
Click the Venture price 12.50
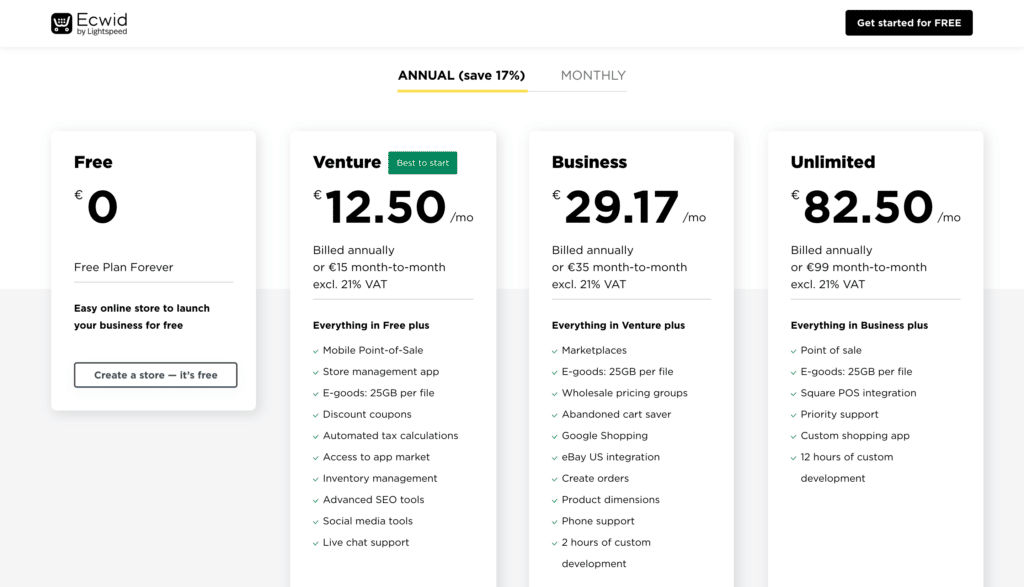(x=385, y=207)
